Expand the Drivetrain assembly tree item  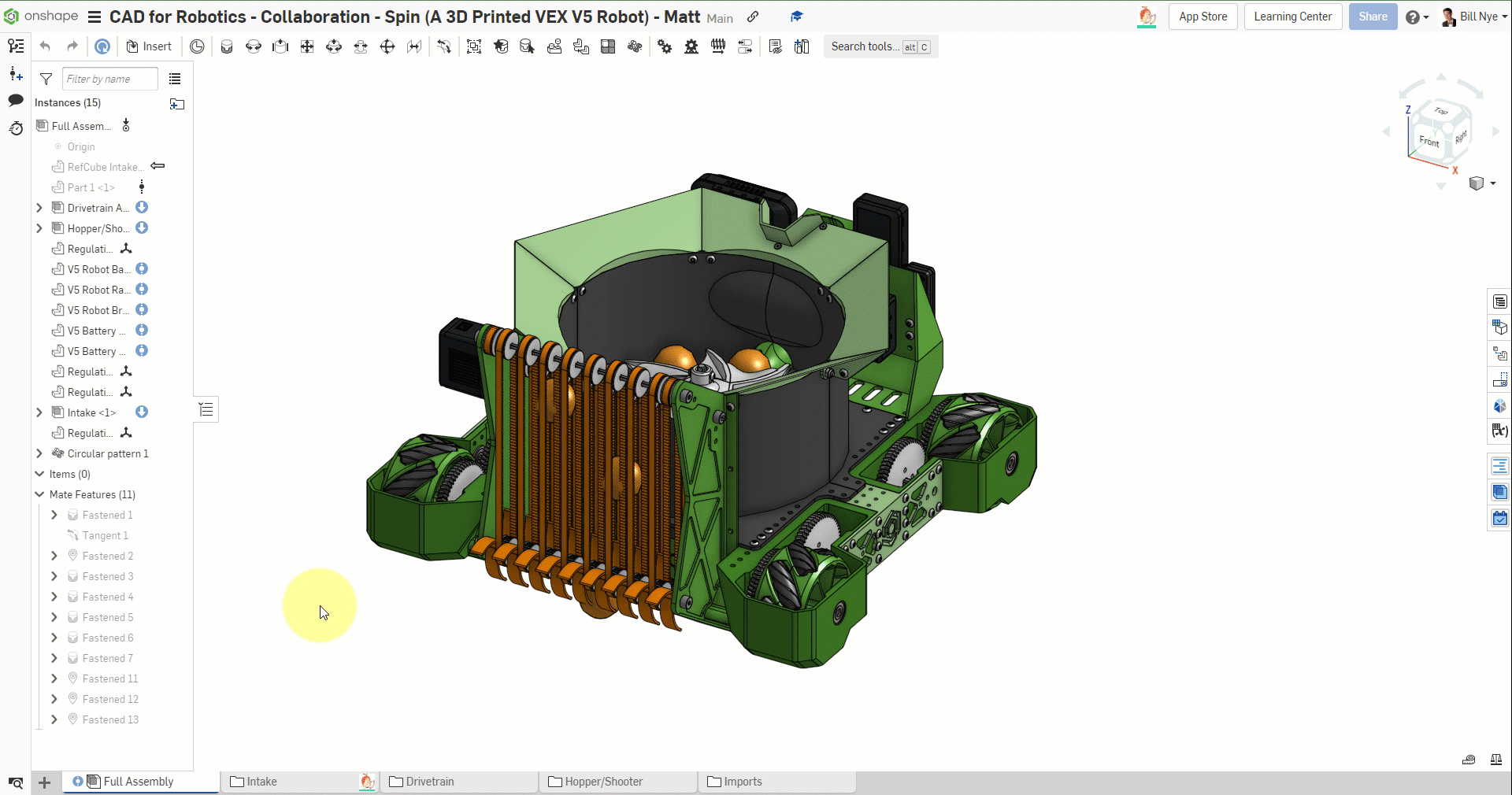(39, 208)
